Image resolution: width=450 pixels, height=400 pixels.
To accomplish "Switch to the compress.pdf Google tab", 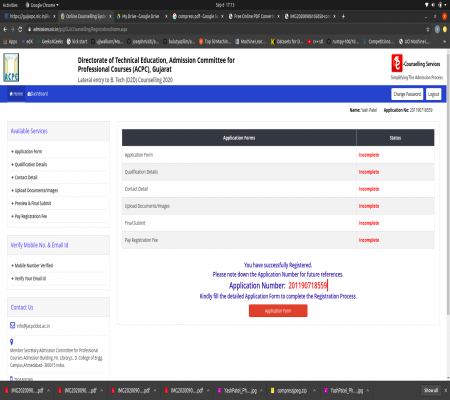I will point(197,16).
